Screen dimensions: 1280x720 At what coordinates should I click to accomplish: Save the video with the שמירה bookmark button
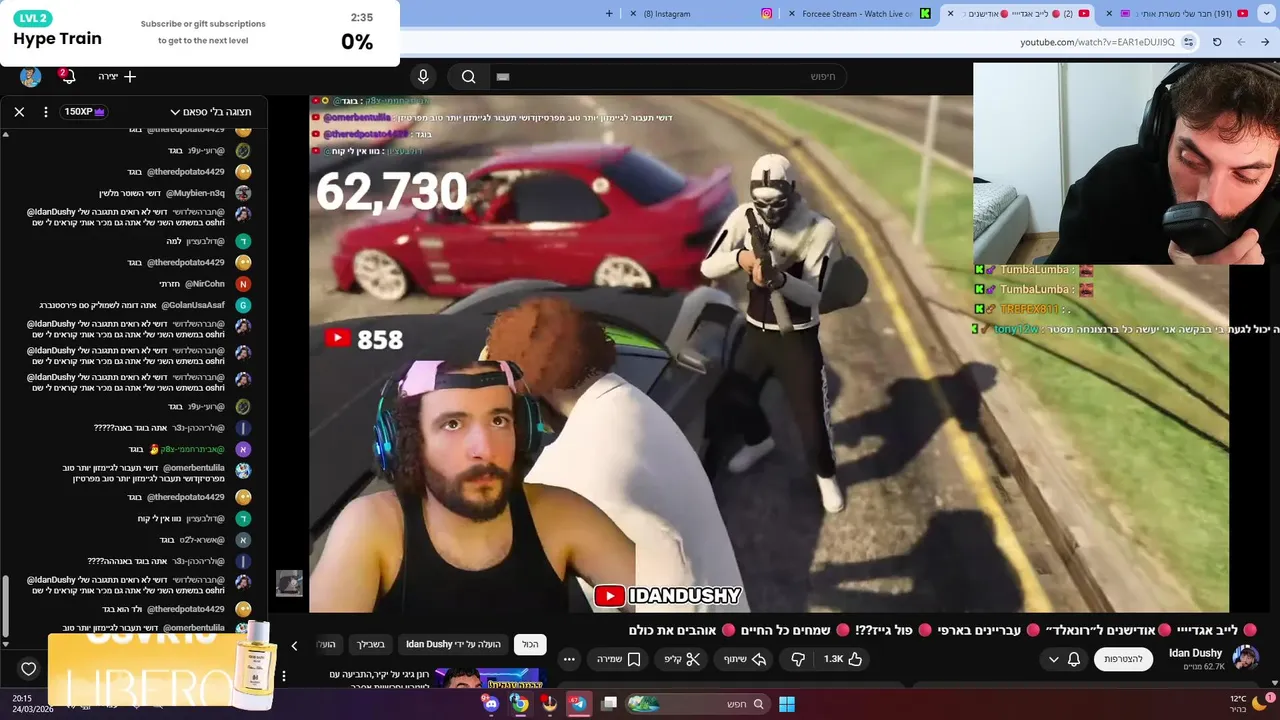[x=618, y=659]
